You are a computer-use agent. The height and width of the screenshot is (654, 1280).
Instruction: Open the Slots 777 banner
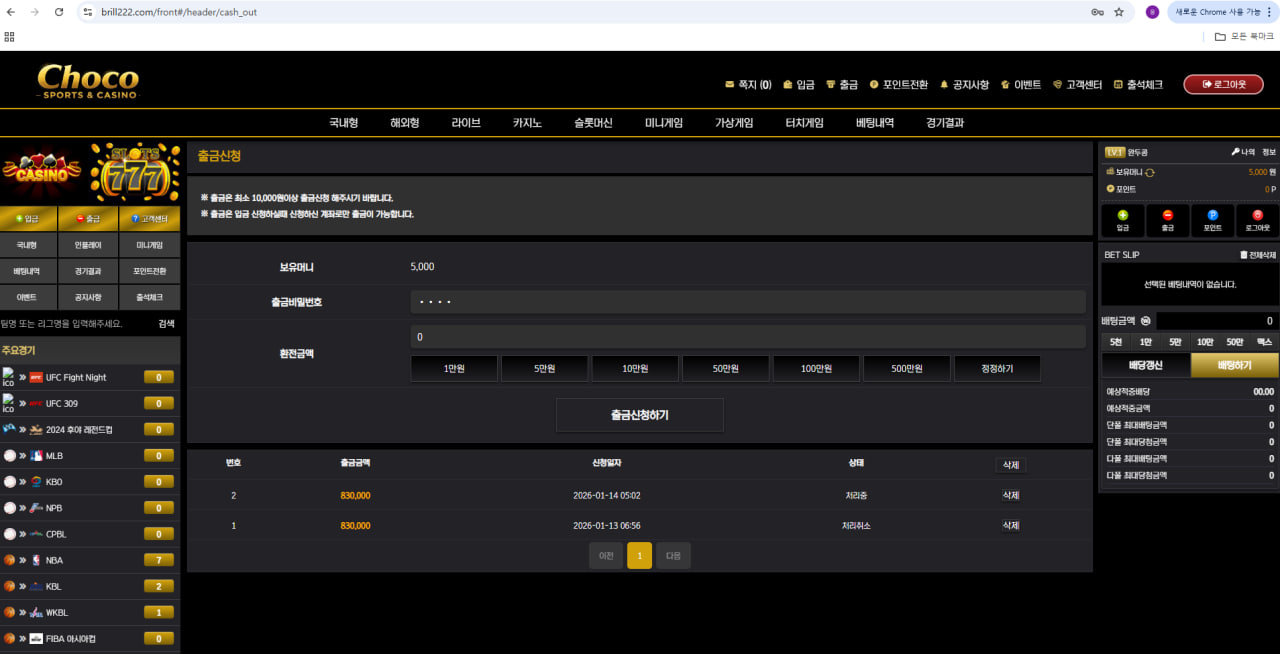tap(135, 171)
